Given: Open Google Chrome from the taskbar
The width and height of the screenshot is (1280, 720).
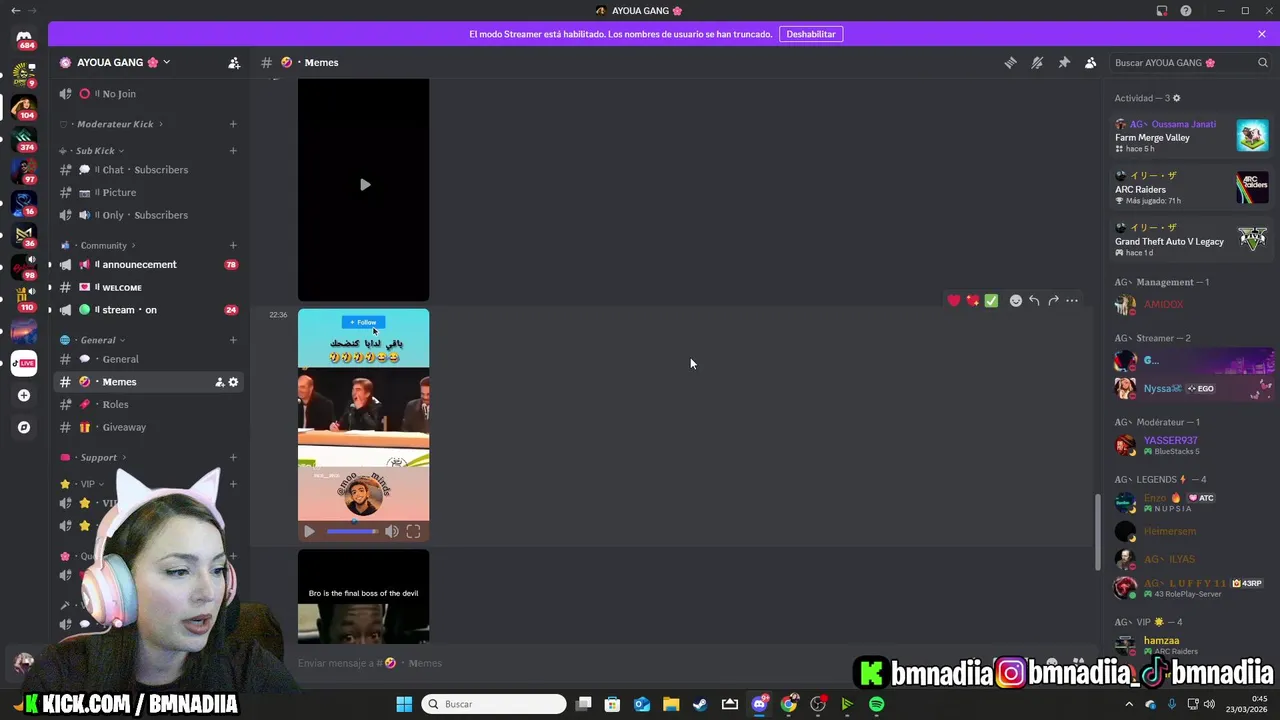Looking at the screenshot, I should pos(789,704).
